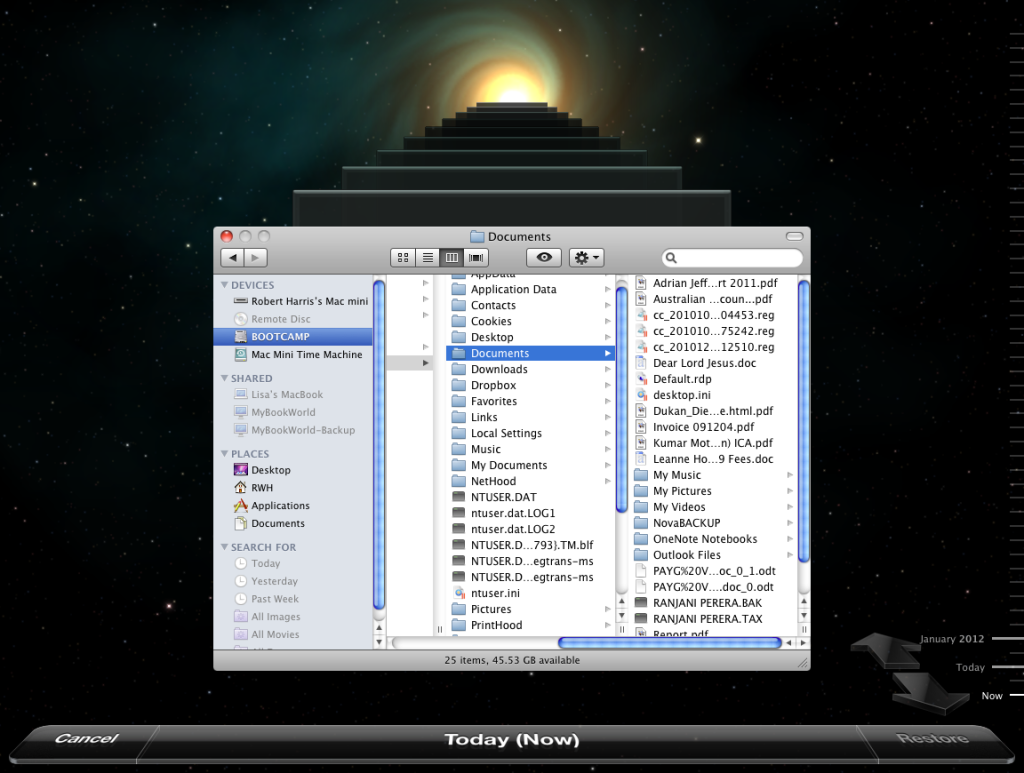This screenshot has height=773, width=1024.
Task: Select Lisa's MacBook shared computer
Action: point(278,394)
